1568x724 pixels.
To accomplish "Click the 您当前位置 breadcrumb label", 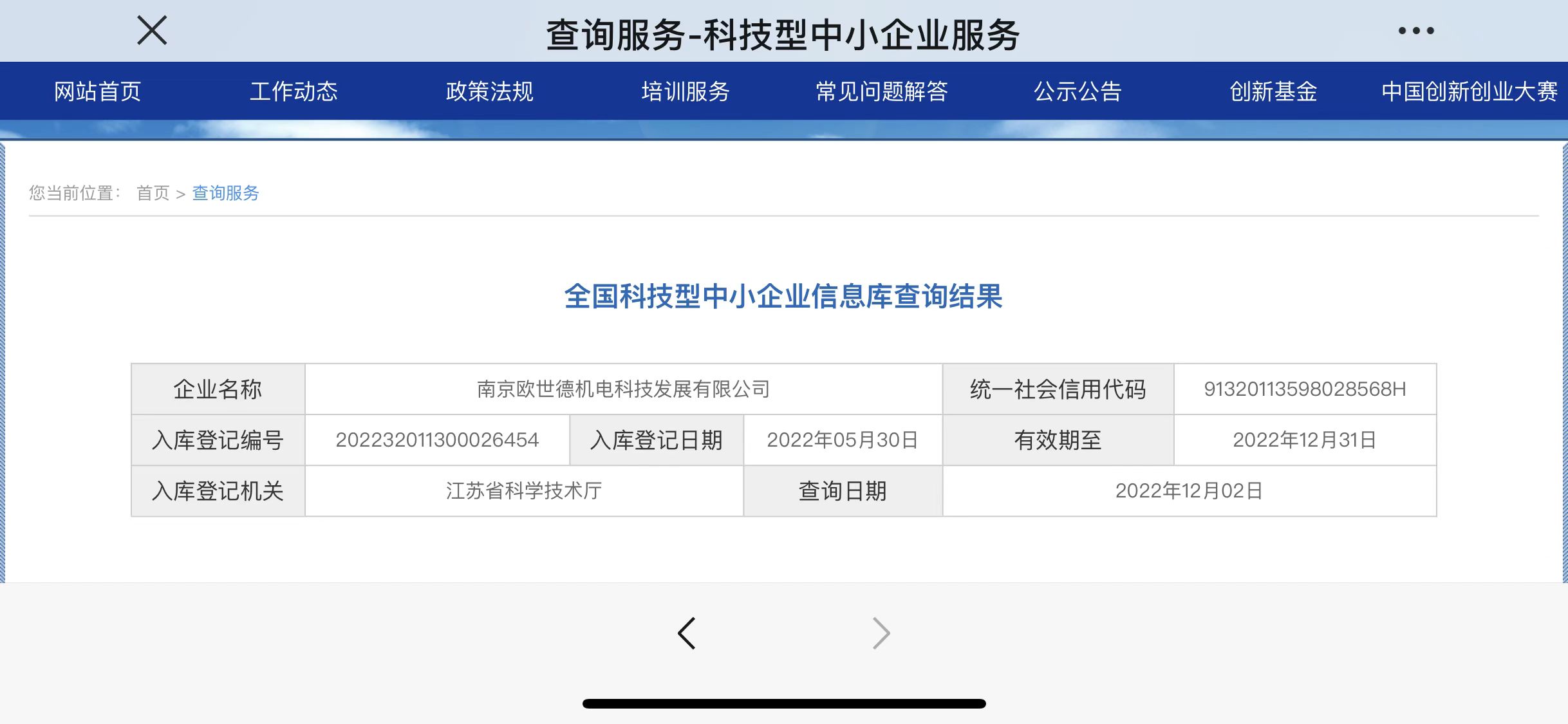I will 75,193.
